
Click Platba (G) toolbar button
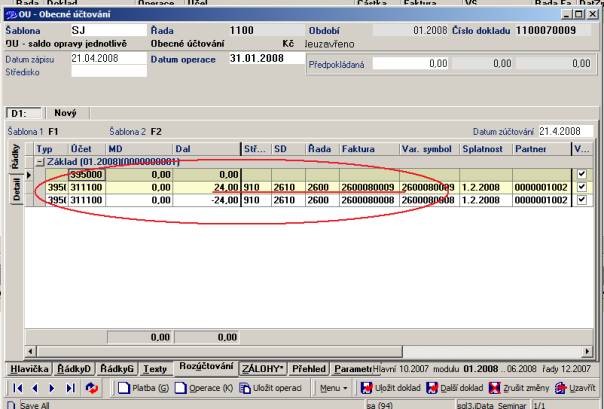[144, 387]
